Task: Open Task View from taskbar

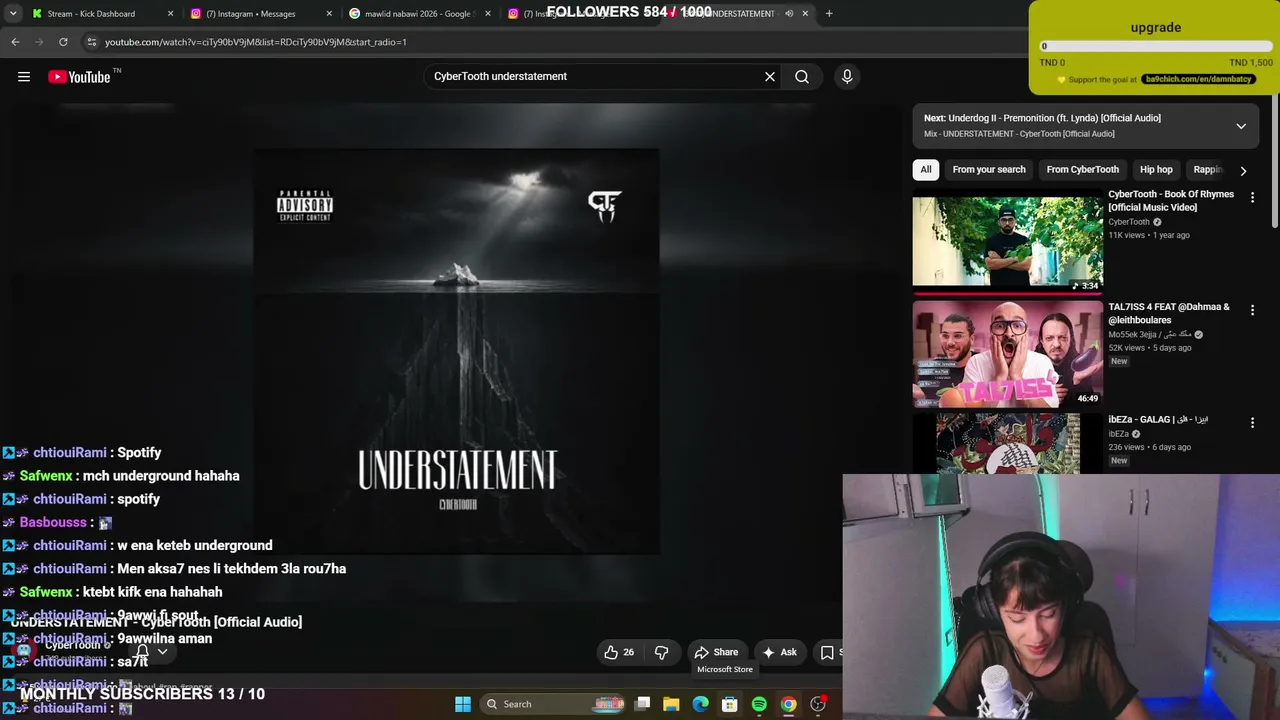Action: pyautogui.click(x=643, y=704)
